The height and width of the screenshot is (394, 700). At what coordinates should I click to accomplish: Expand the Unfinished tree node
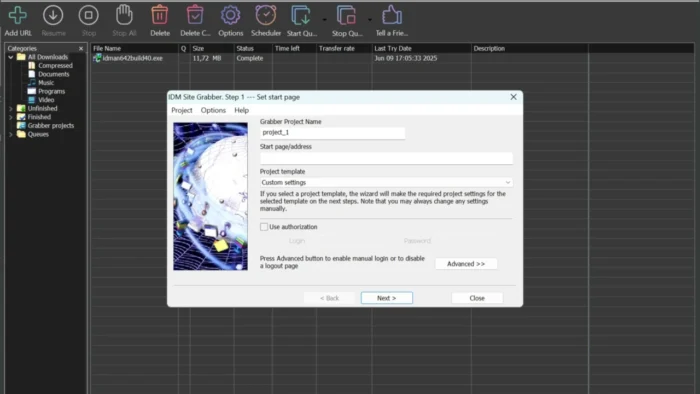(11, 108)
